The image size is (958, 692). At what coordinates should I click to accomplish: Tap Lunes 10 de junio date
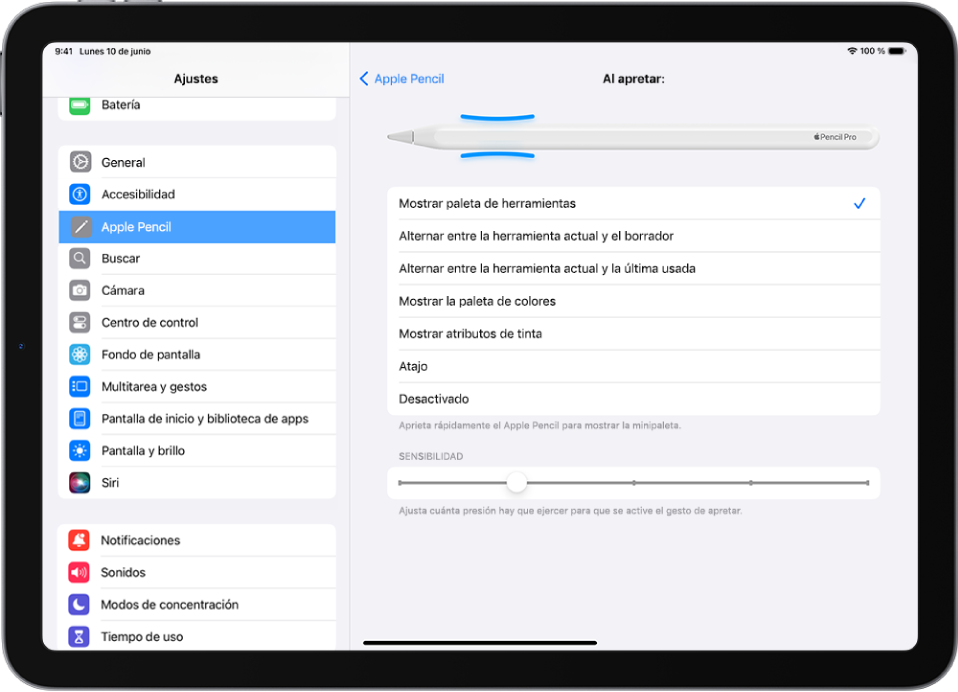click(x=115, y=51)
